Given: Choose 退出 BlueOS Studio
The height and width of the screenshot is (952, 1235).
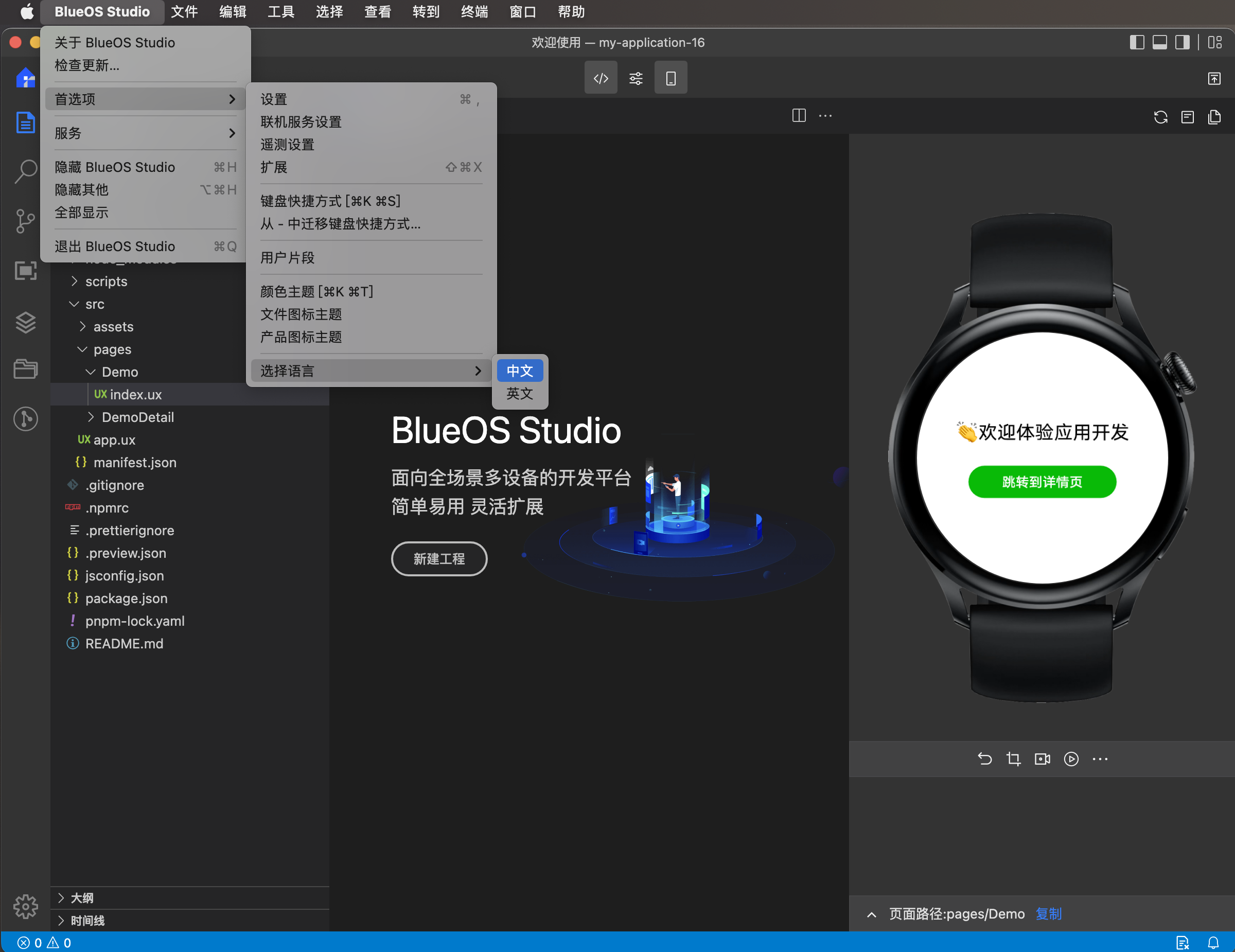Looking at the screenshot, I should pos(144,246).
